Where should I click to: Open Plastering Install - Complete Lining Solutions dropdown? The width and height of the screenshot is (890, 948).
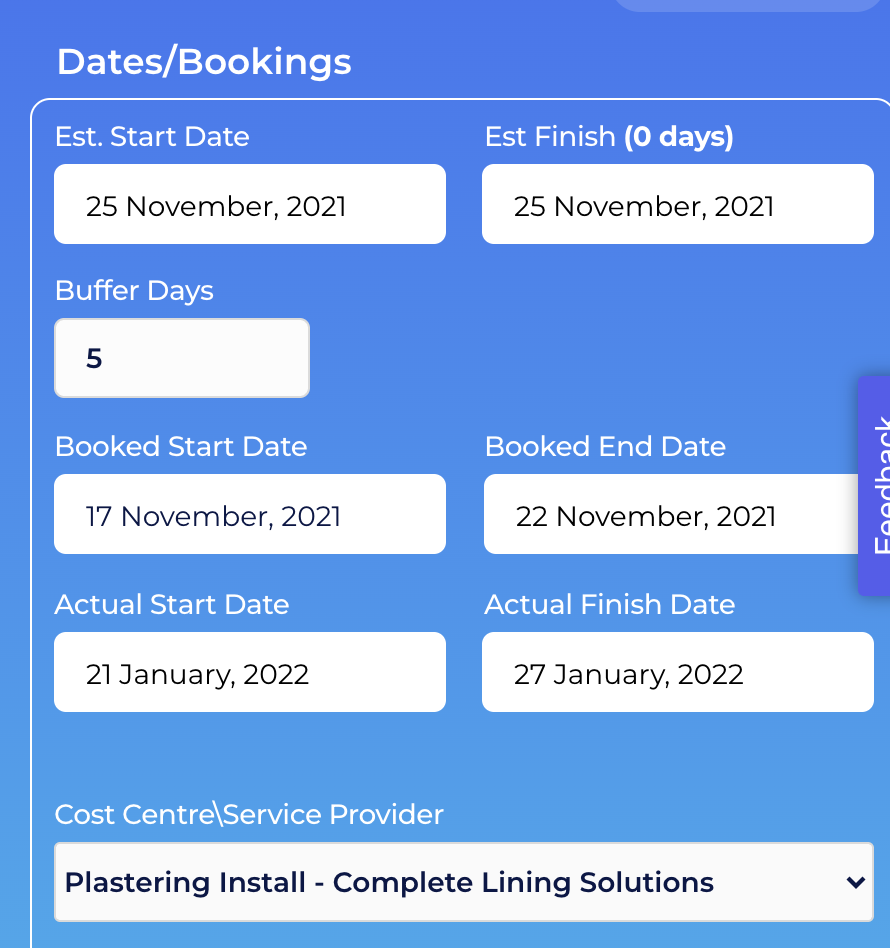click(464, 882)
